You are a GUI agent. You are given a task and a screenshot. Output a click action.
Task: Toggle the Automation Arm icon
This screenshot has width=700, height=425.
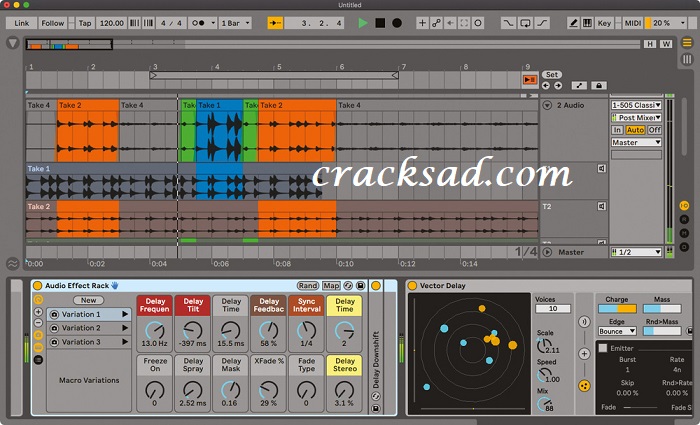coord(436,23)
